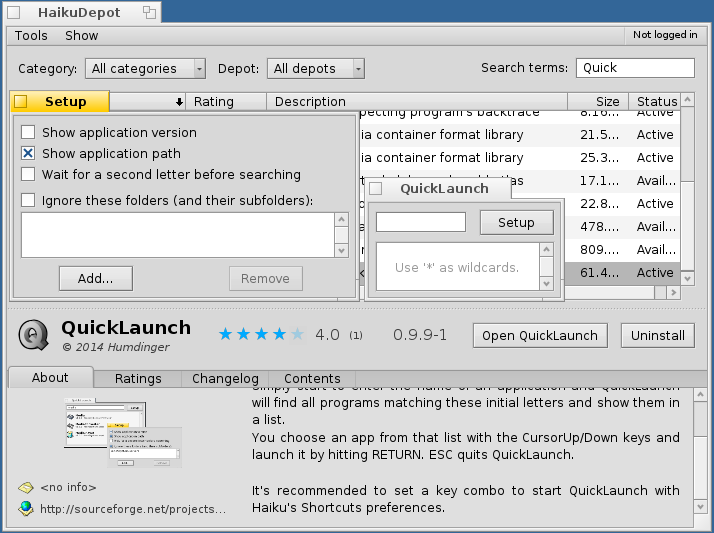Click the QuickLaunch search input field

coord(421,222)
